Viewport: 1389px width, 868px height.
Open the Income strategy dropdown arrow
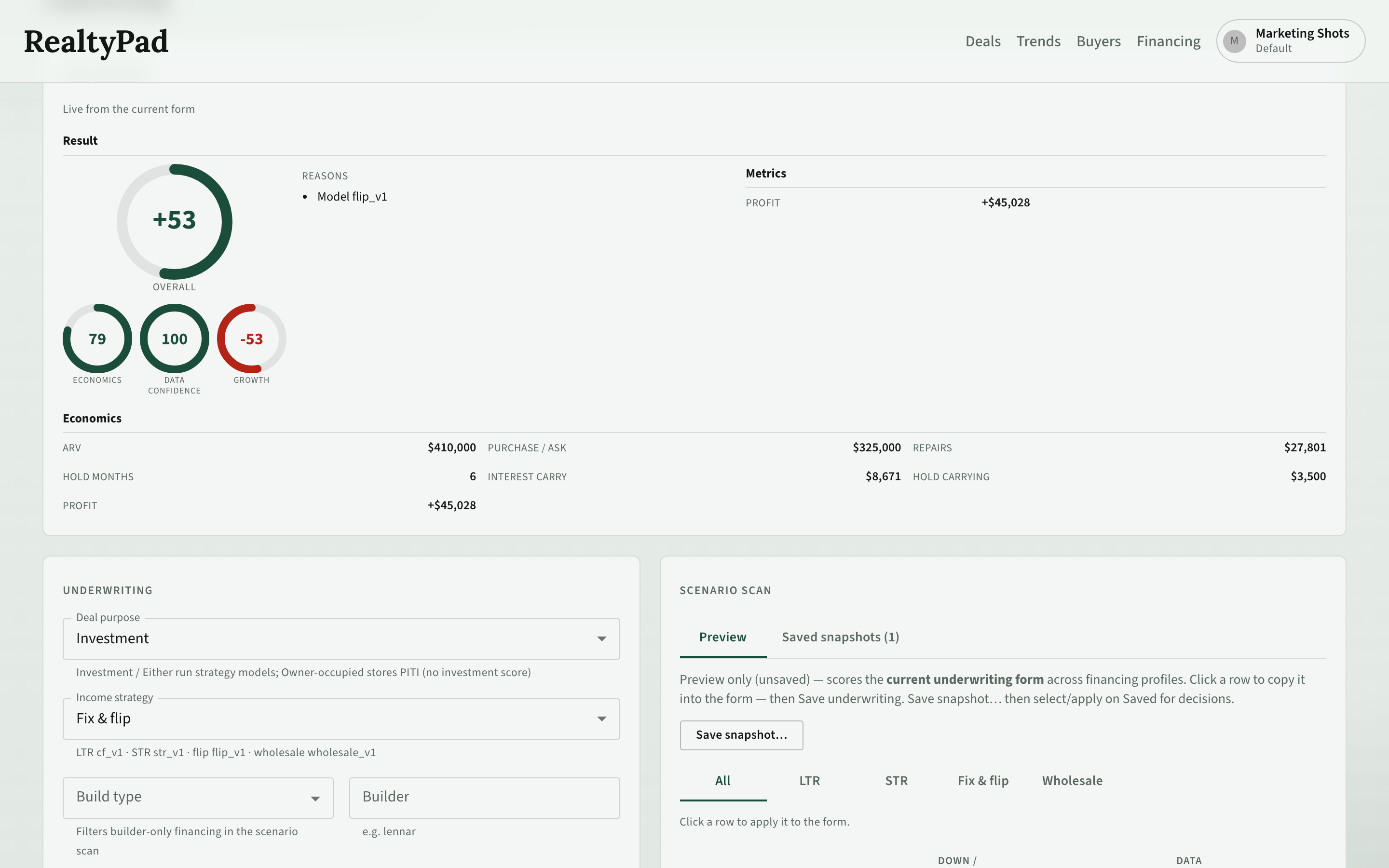[x=601, y=719]
